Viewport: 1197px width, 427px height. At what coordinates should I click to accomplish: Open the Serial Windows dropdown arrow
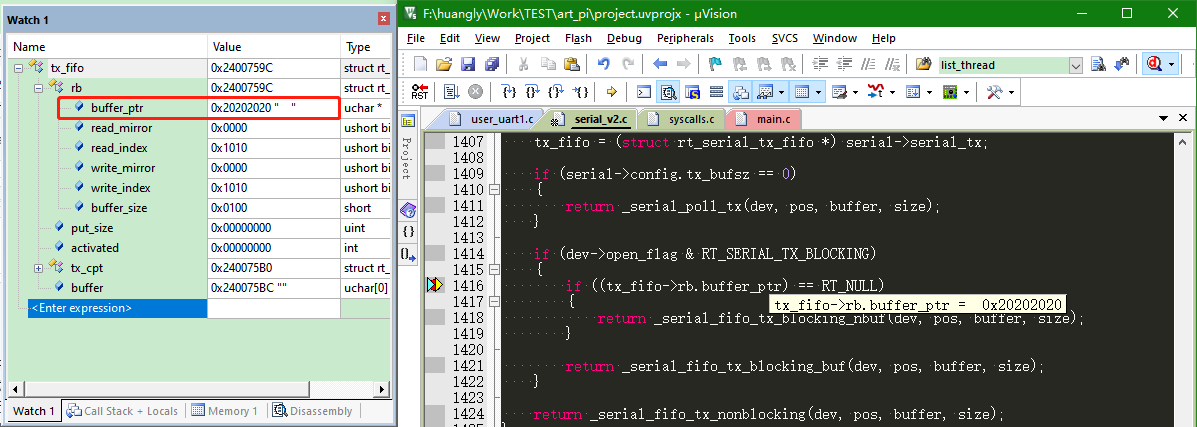[855, 92]
